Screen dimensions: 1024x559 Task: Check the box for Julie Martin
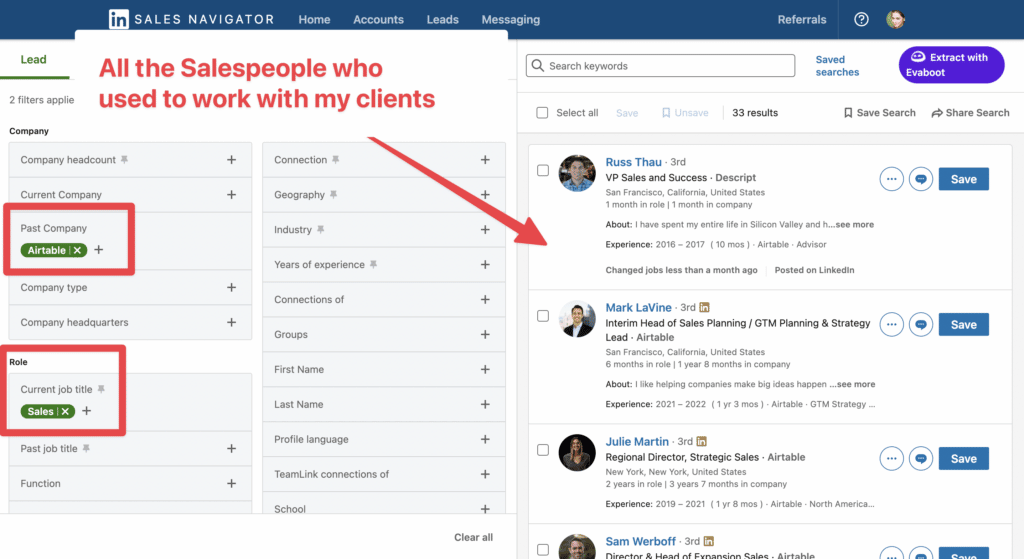pos(543,450)
